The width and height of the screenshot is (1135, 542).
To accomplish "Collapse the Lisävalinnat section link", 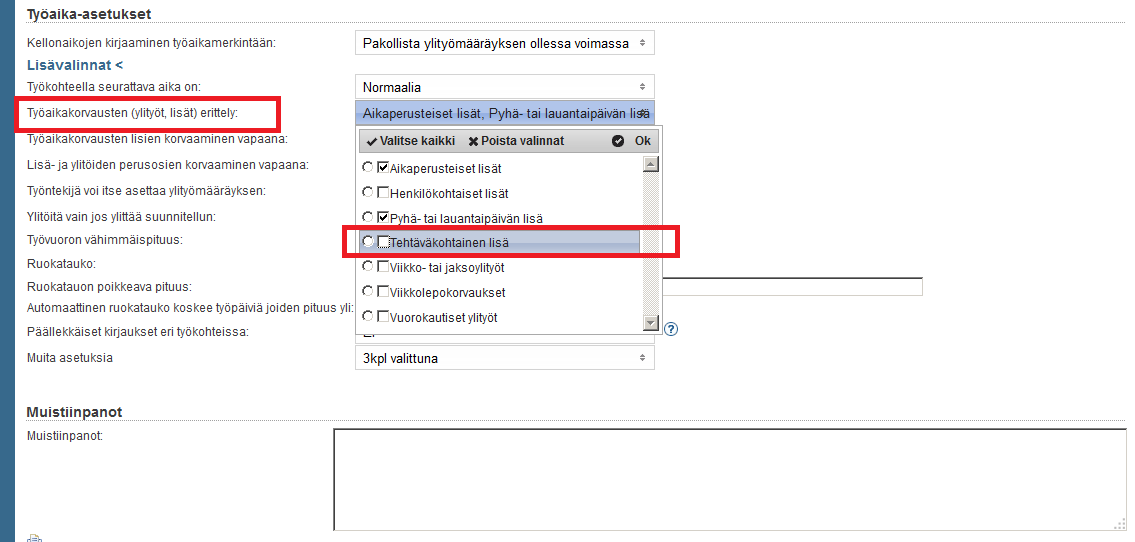I will point(75,65).
